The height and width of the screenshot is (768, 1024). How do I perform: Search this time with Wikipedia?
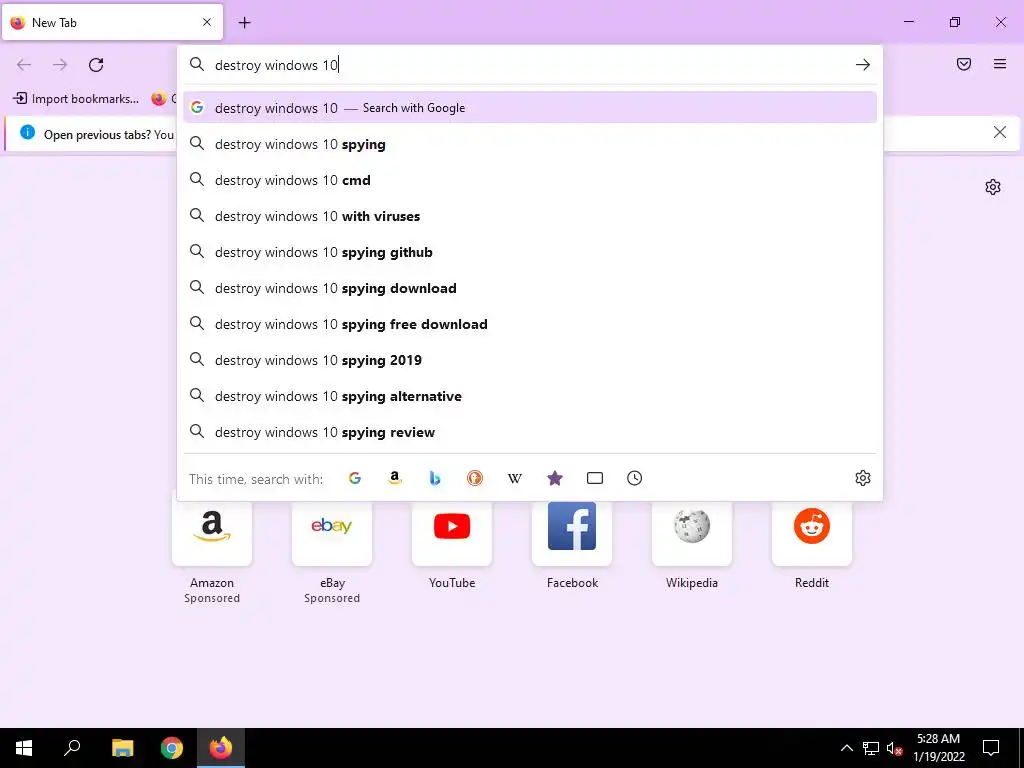point(515,478)
